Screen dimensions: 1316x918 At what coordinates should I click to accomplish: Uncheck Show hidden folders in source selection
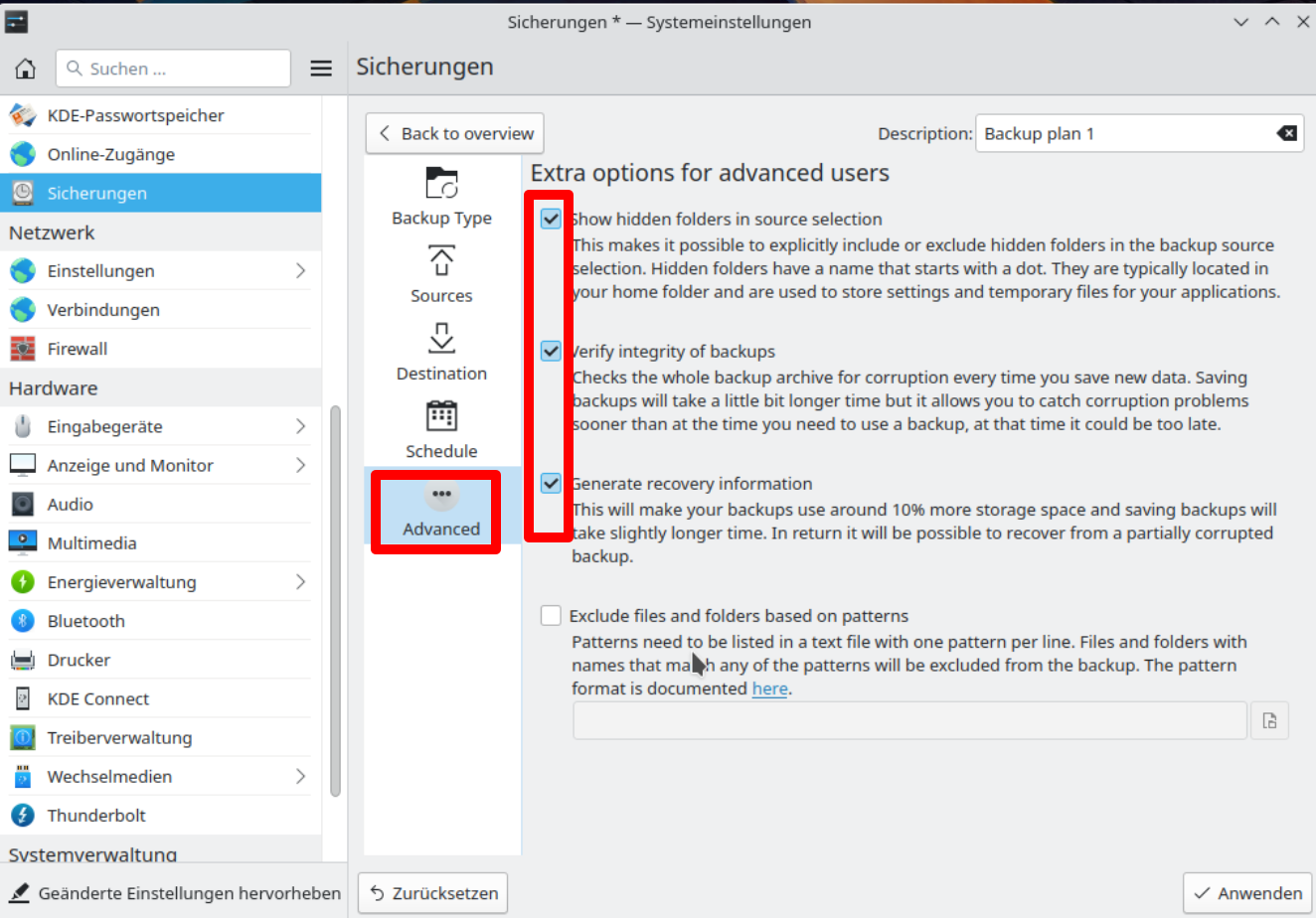551,219
